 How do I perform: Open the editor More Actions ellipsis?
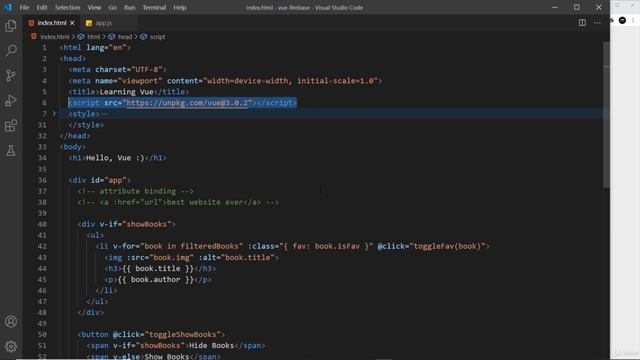pos(597,23)
